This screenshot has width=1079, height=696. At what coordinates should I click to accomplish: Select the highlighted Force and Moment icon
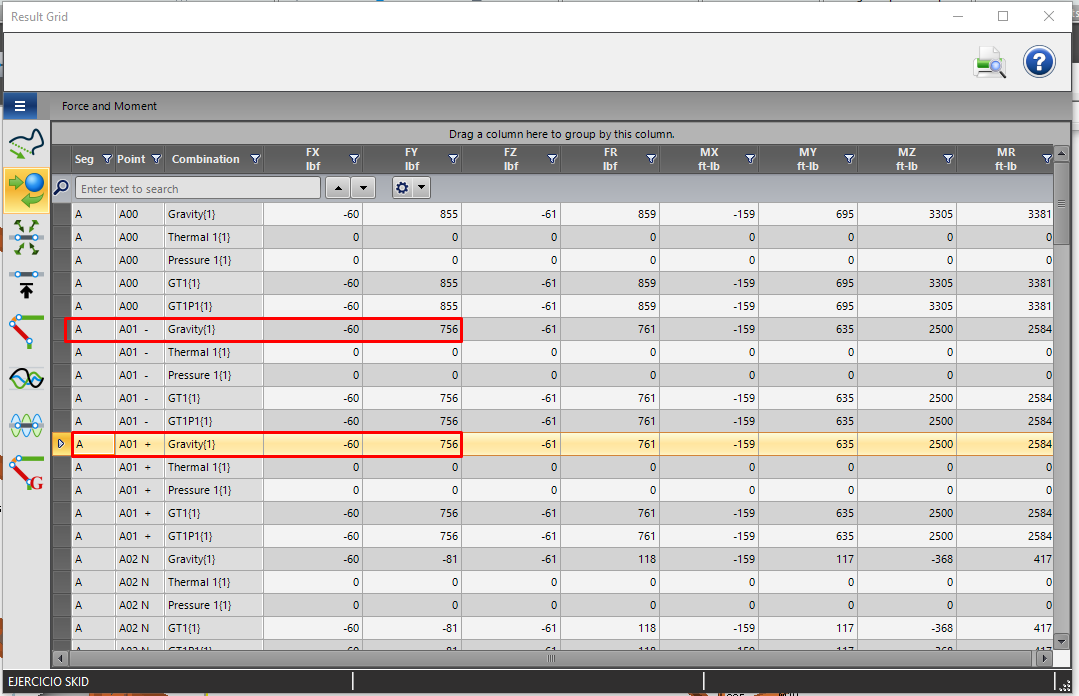coord(26,191)
